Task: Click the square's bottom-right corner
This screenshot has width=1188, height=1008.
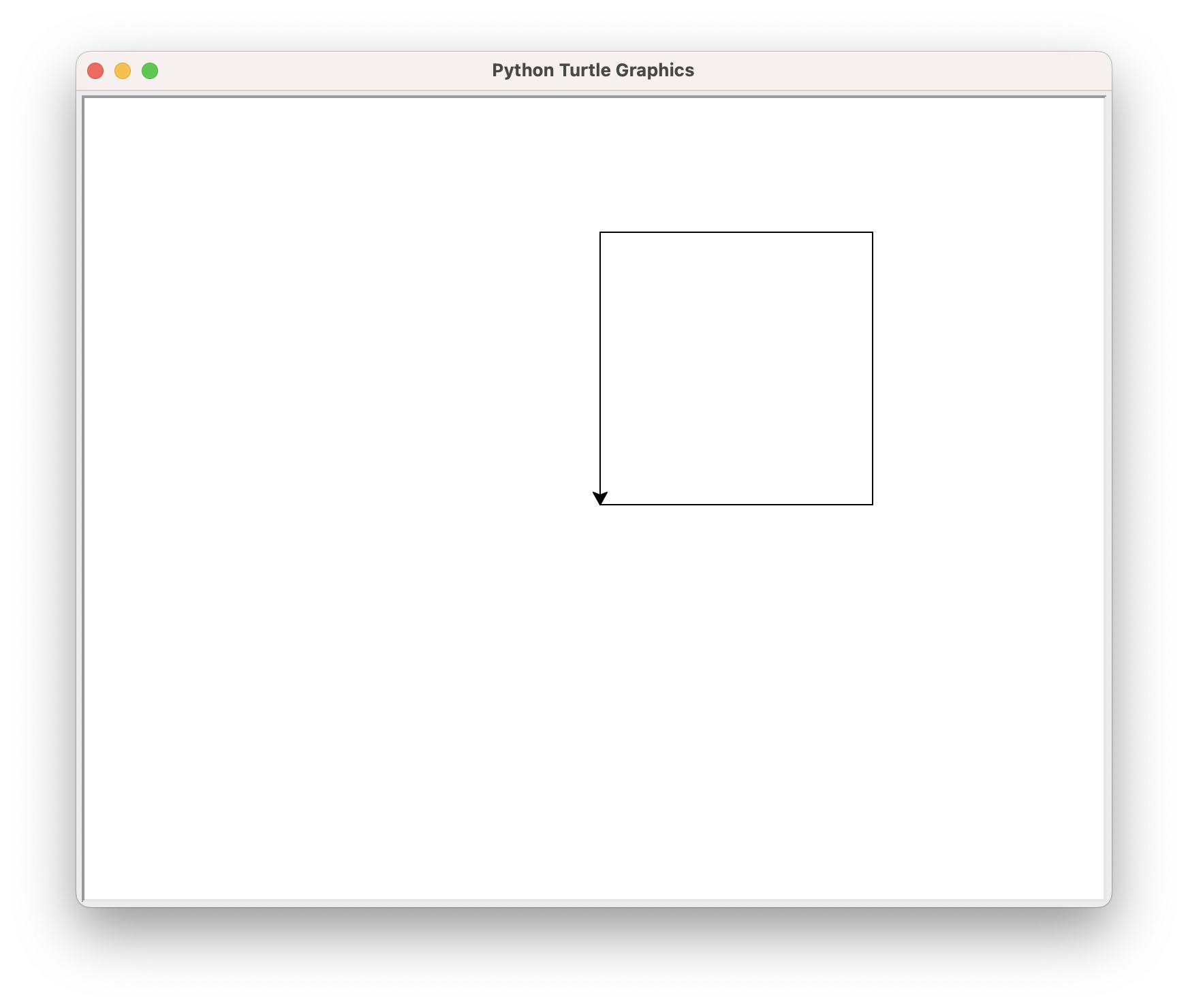Action: tap(873, 505)
